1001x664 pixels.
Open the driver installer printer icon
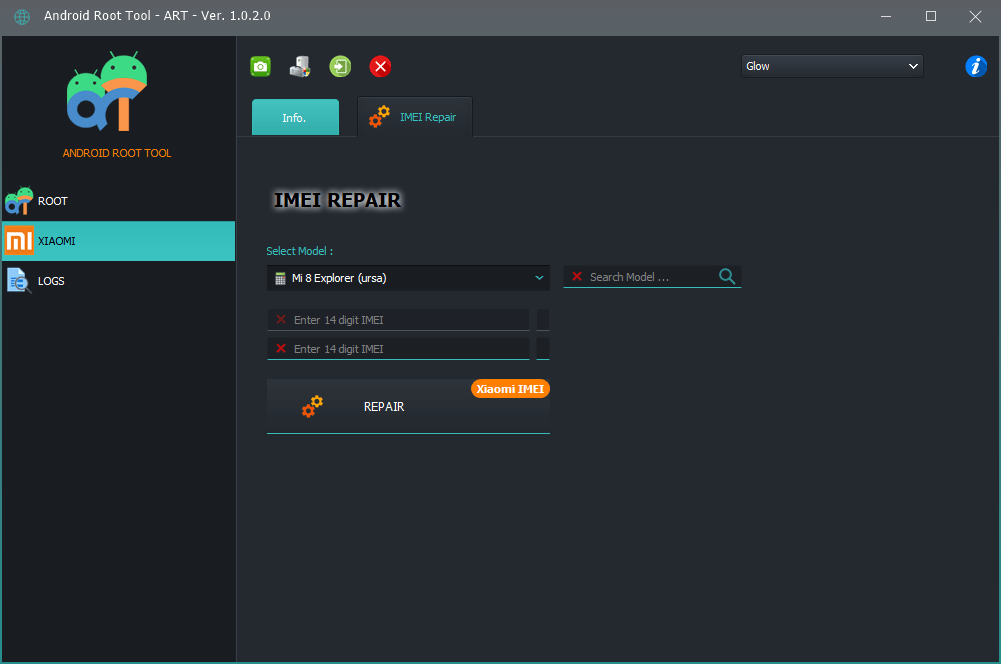pos(300,66)
